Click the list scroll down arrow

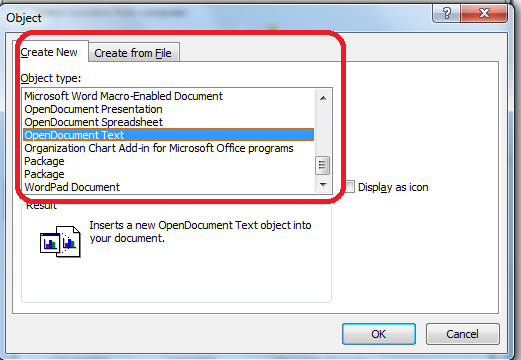coord(323,184)
